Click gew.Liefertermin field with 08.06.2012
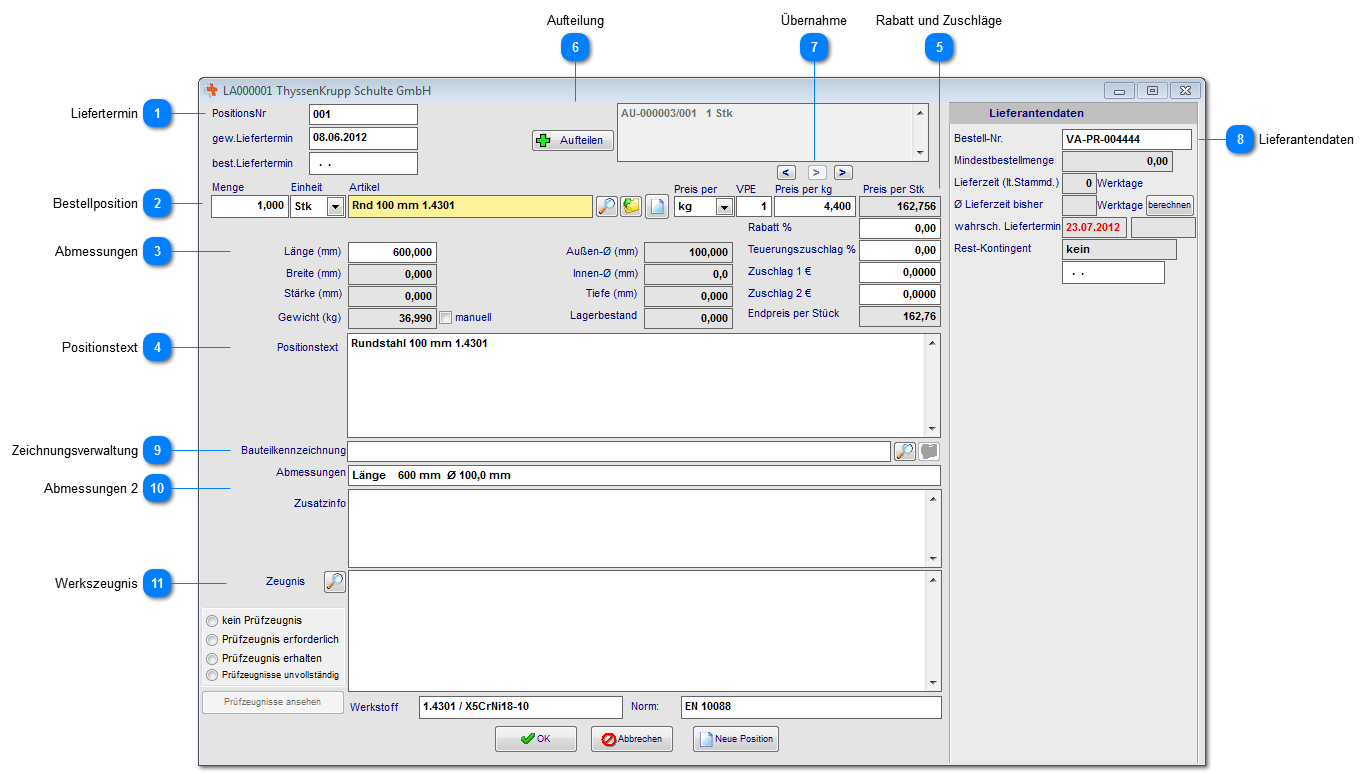1370x774 pixels. (363, 138)
